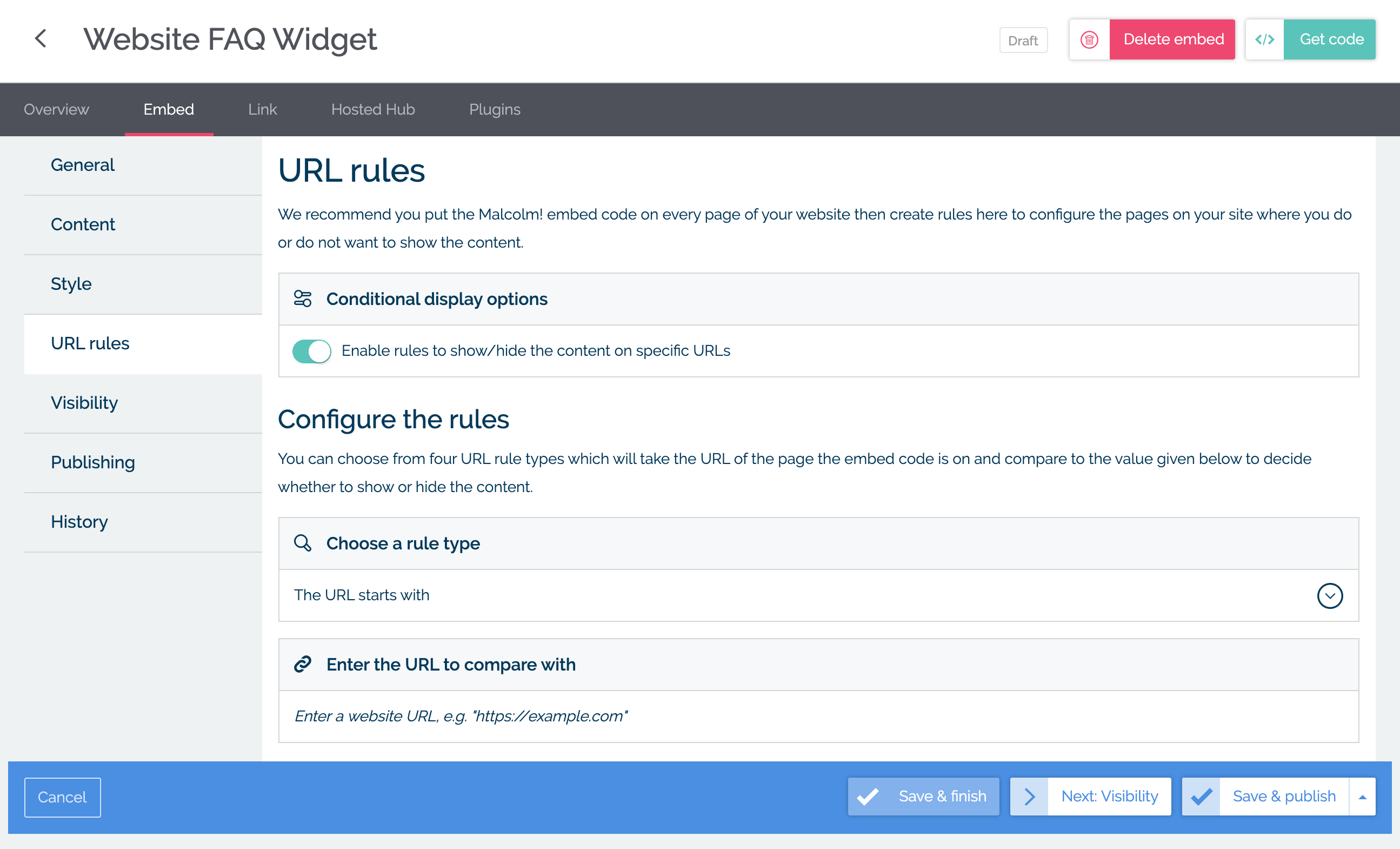This screenshot has height=849, width=1400.
Task: Click the 'Conditional display options' heading
Action: point(436,299)
